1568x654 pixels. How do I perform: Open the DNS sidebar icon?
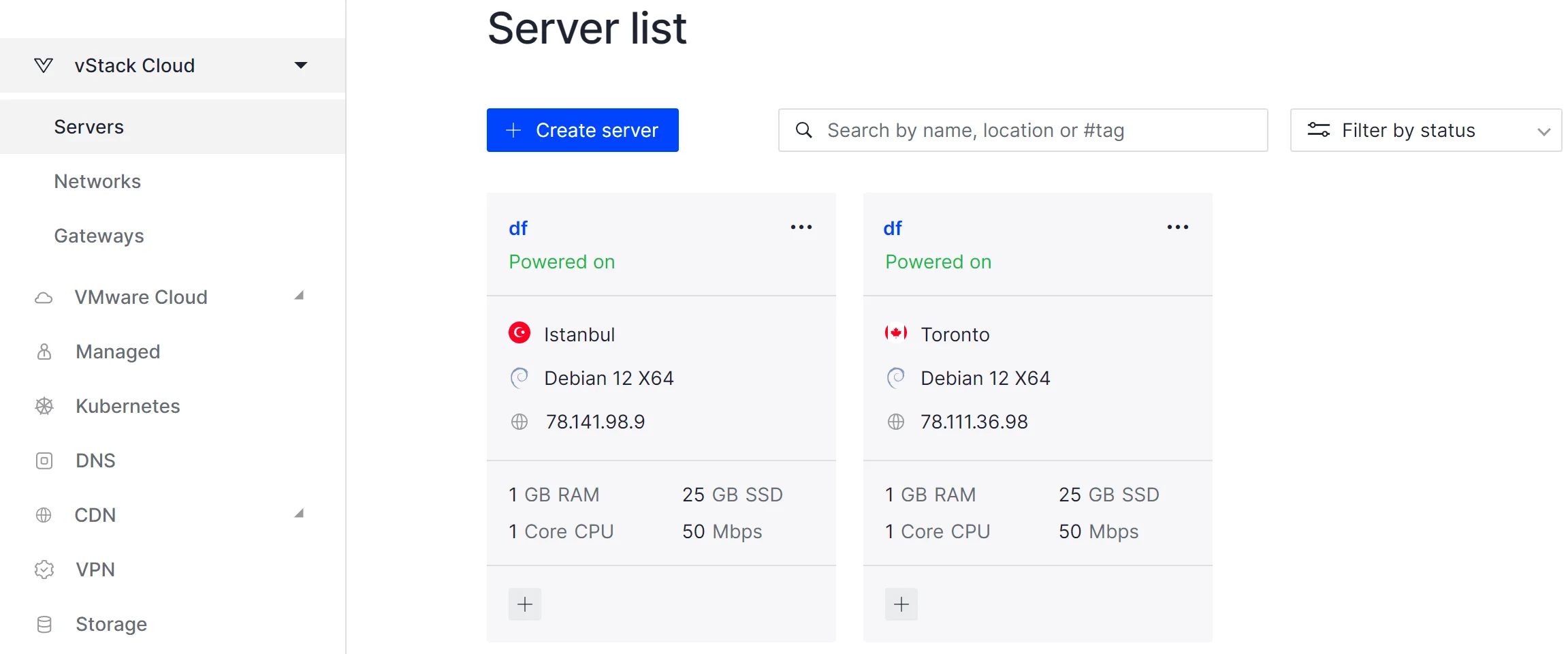click(x=44, y=461)
